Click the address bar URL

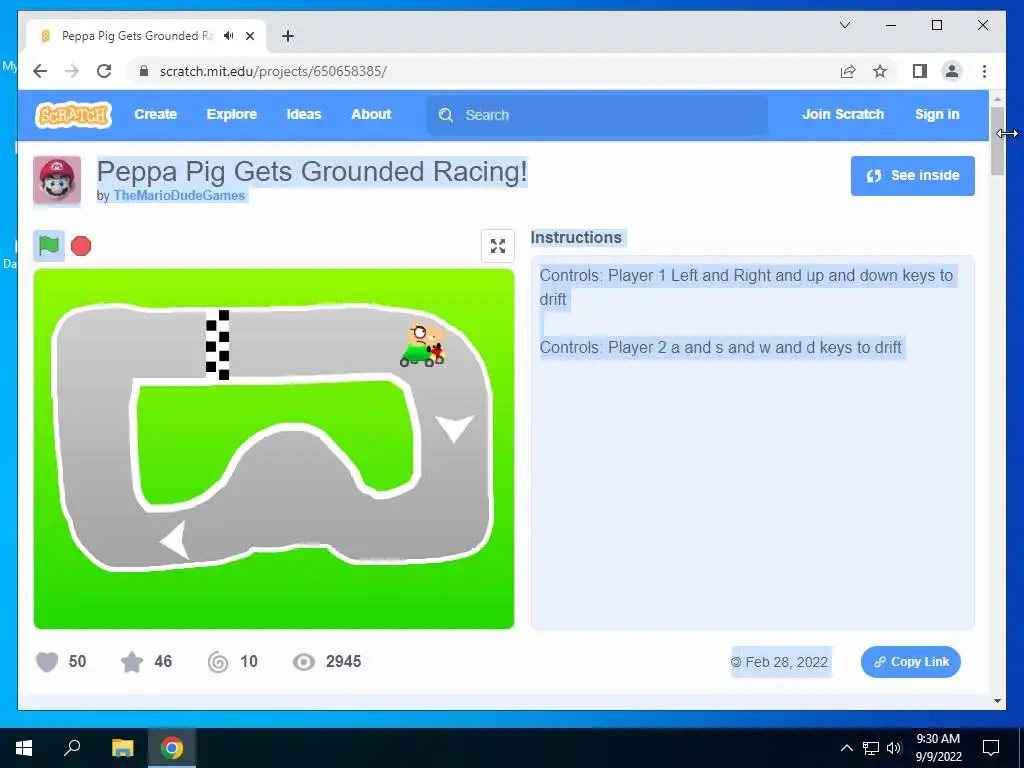tap(273, 71)
